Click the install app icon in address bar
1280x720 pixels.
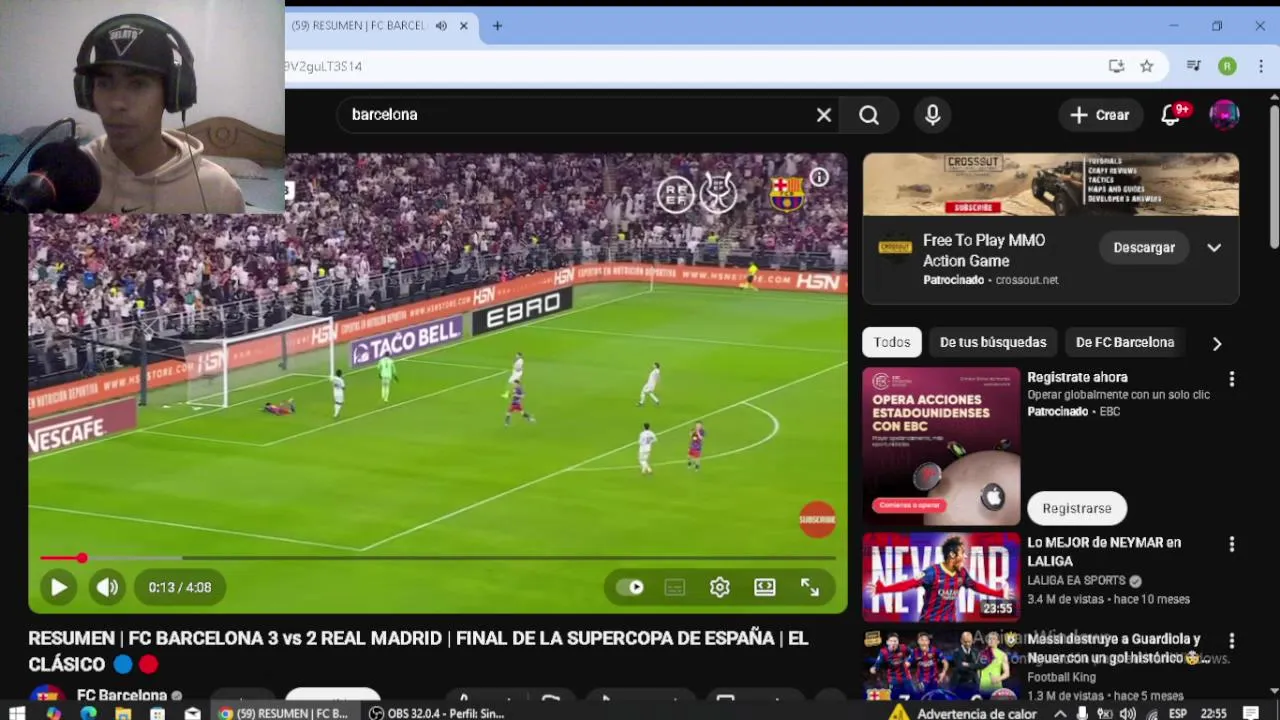pyautogui.click(x=1116, y=66)
